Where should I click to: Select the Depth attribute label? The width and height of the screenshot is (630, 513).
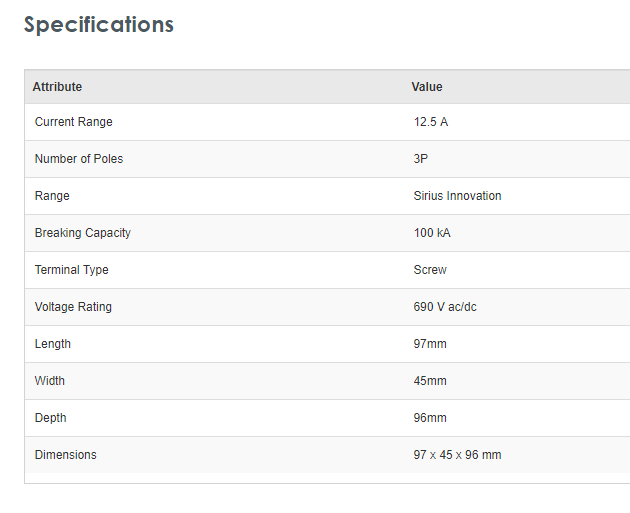[51, 418]
